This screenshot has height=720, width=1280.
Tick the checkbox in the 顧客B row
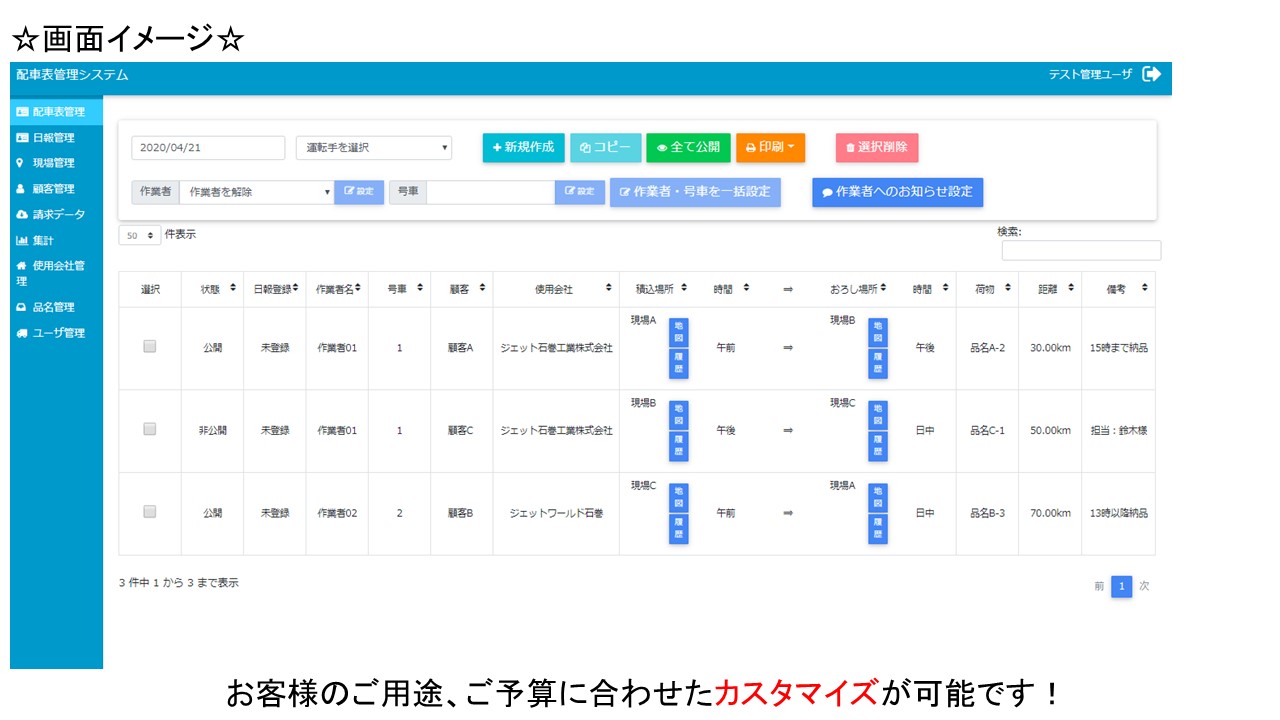pos(149,511)
